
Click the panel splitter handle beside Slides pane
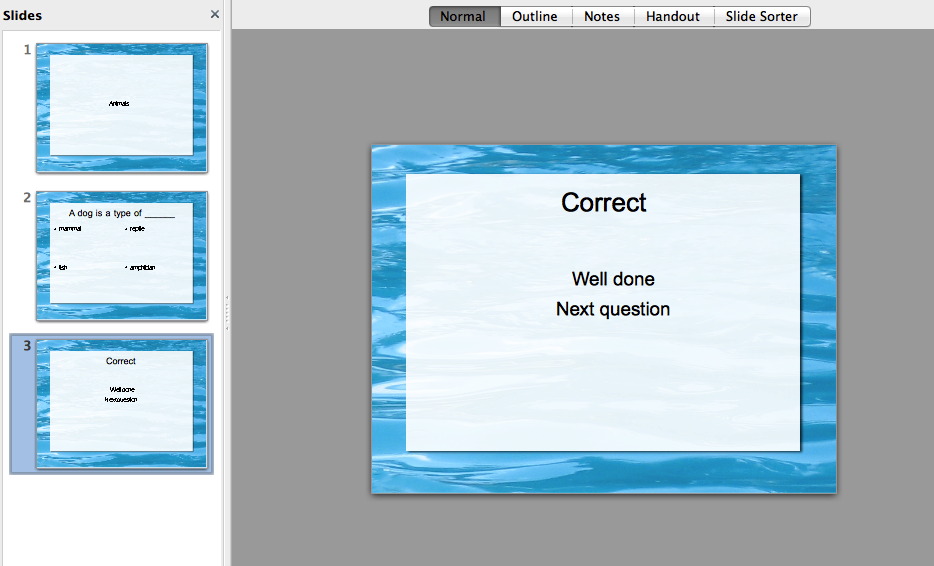[x=227, y=311]
